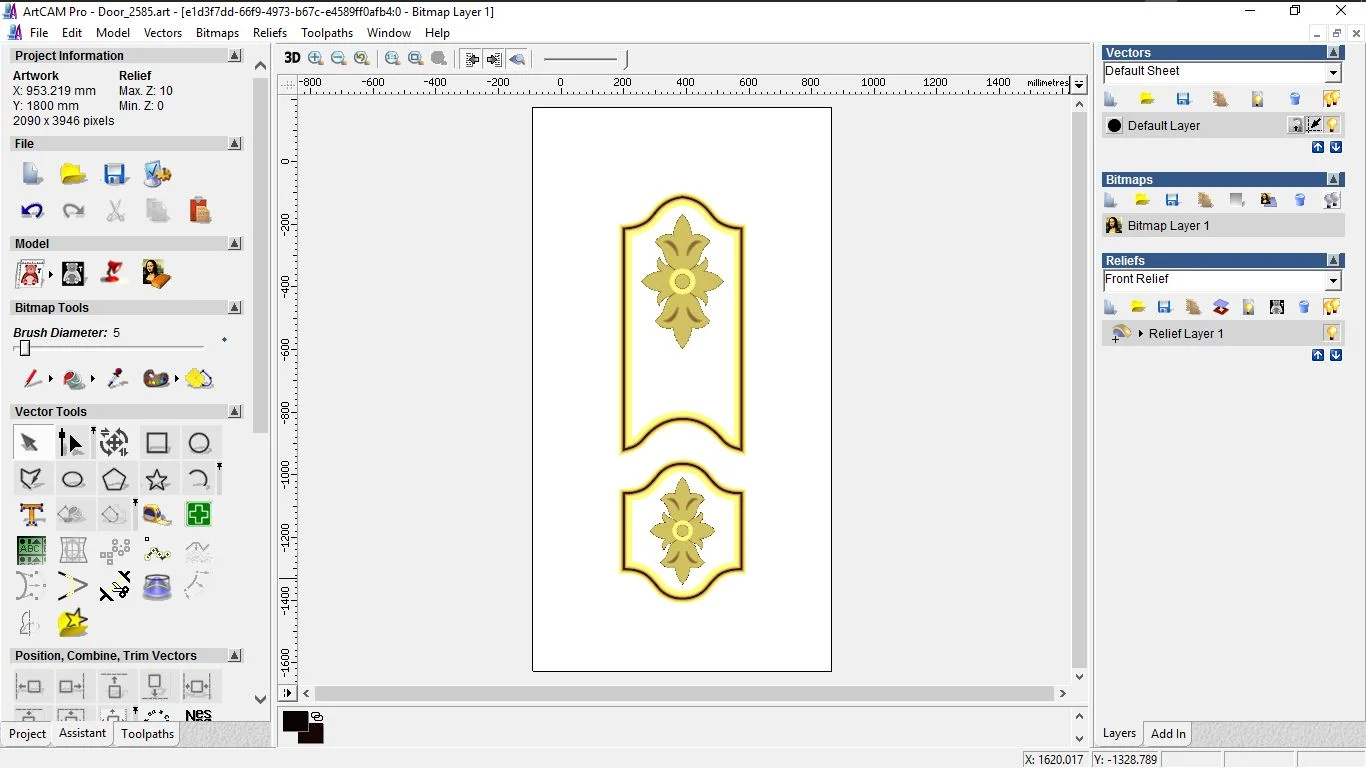
Task: Switch to the Toolpaths tab
Action: (147, 734)
